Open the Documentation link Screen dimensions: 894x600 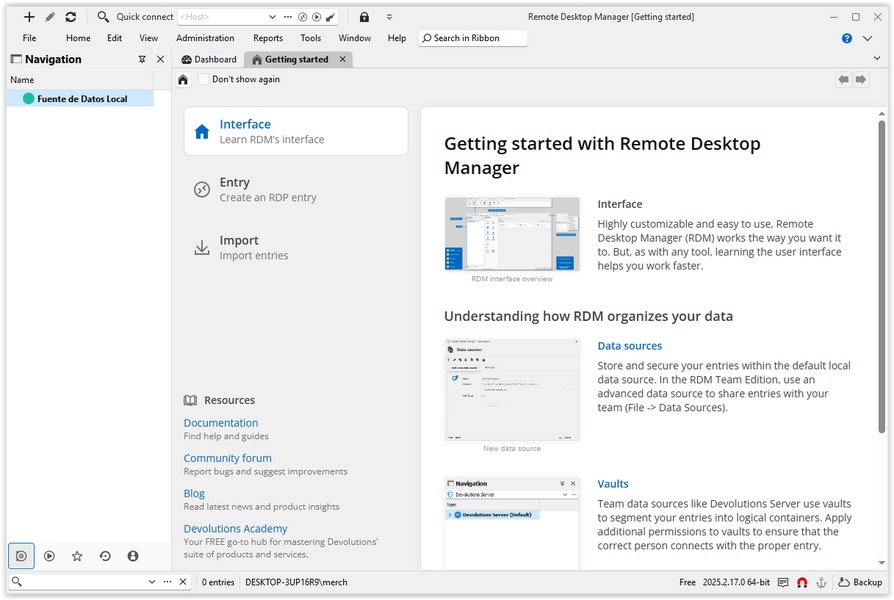(221, 423)
